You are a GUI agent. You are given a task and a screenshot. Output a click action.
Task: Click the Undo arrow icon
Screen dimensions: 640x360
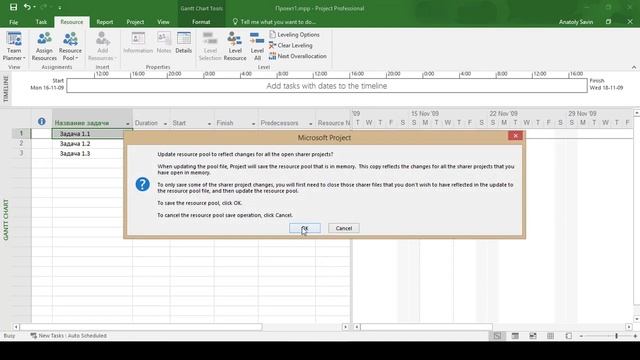tap(27, 7)
